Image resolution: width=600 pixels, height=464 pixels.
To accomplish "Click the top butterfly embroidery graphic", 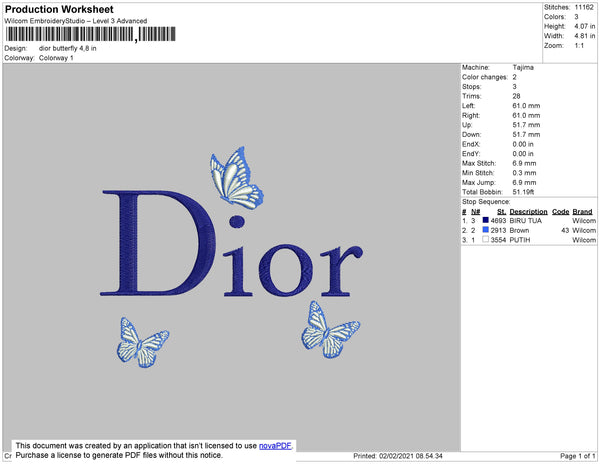I will pyautogui.click(x=236, y=178).
